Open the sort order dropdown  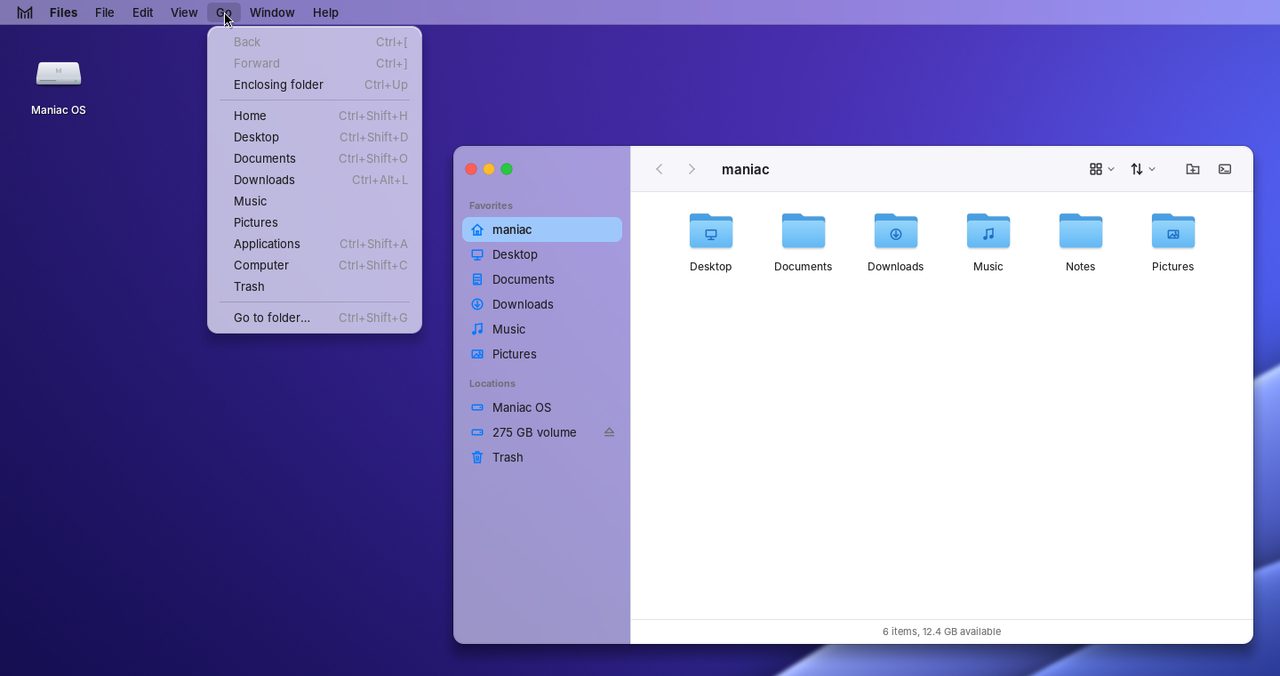[1143, 169]
